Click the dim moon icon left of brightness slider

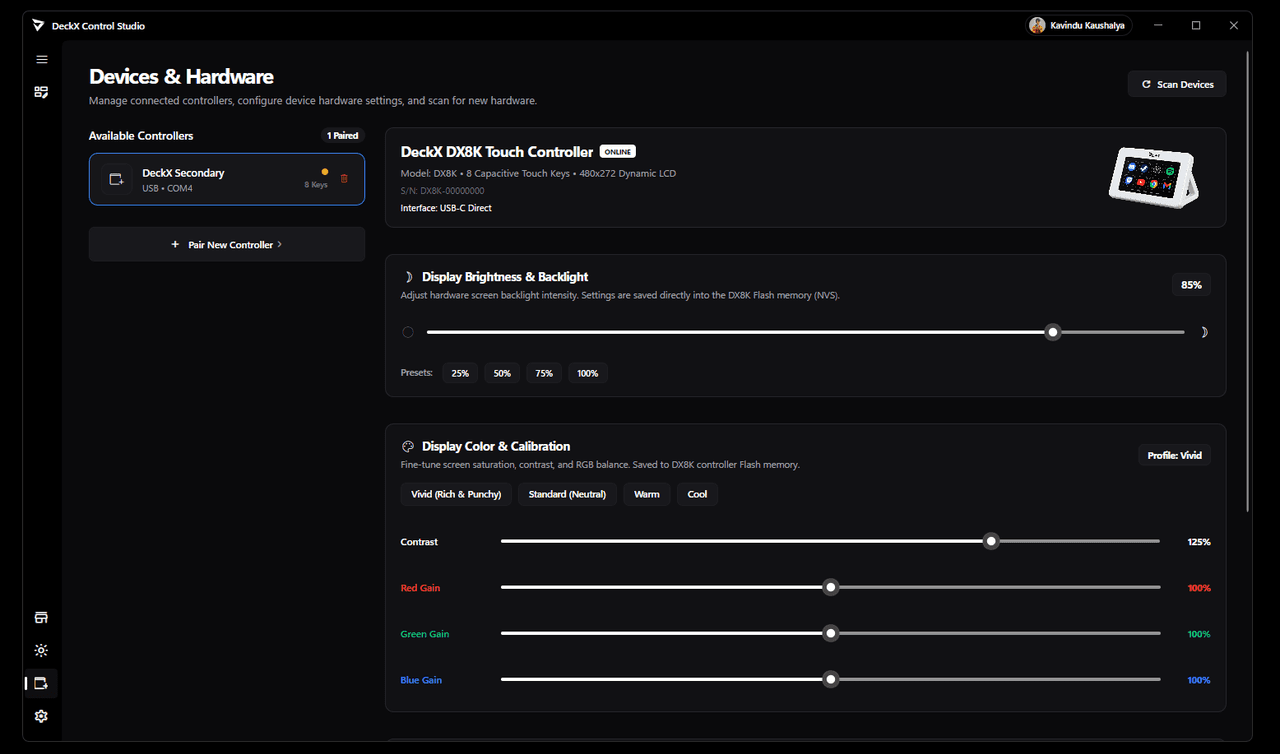tap(408, 332)
